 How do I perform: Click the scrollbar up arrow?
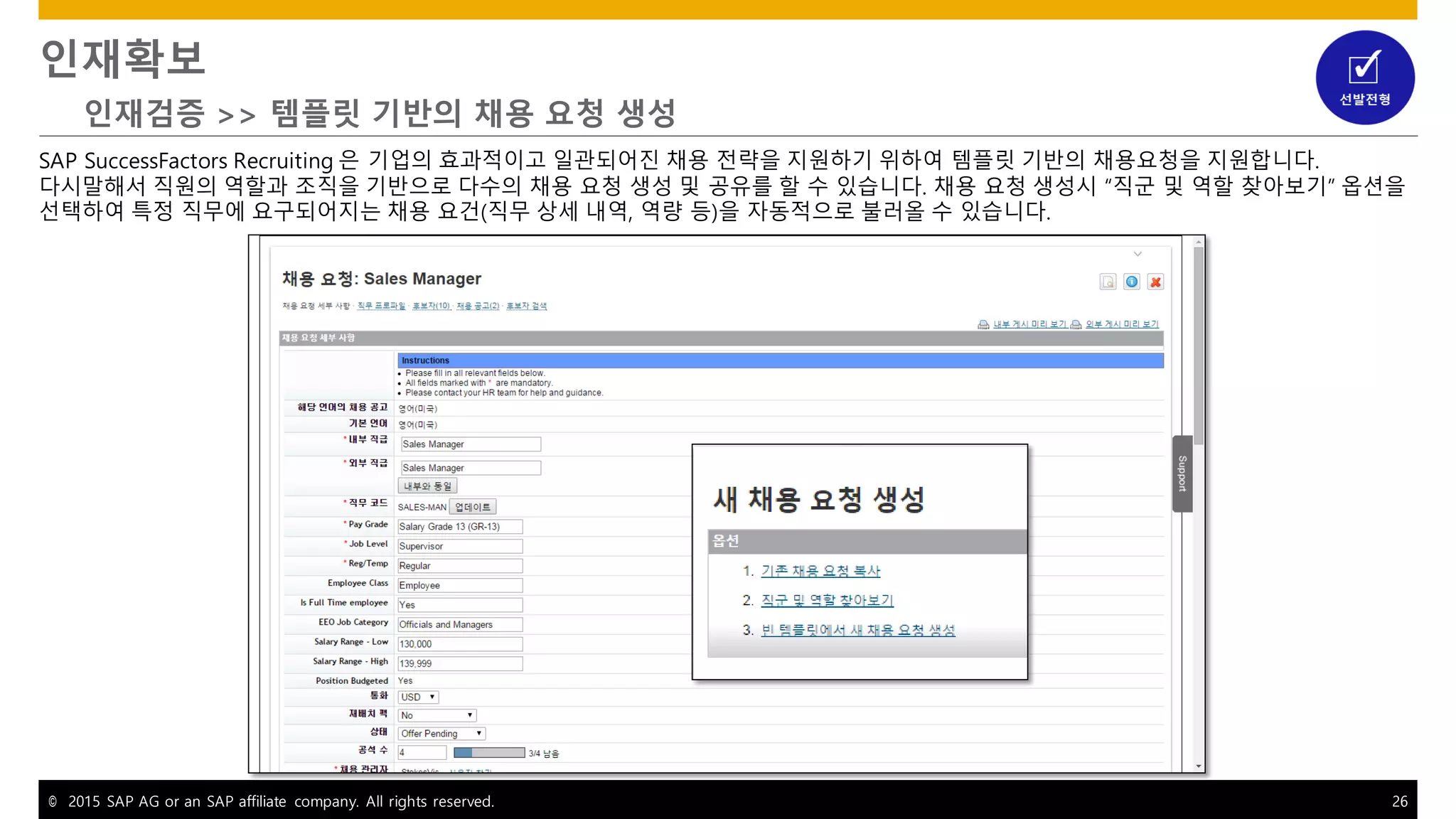[x=1199, y=242]
